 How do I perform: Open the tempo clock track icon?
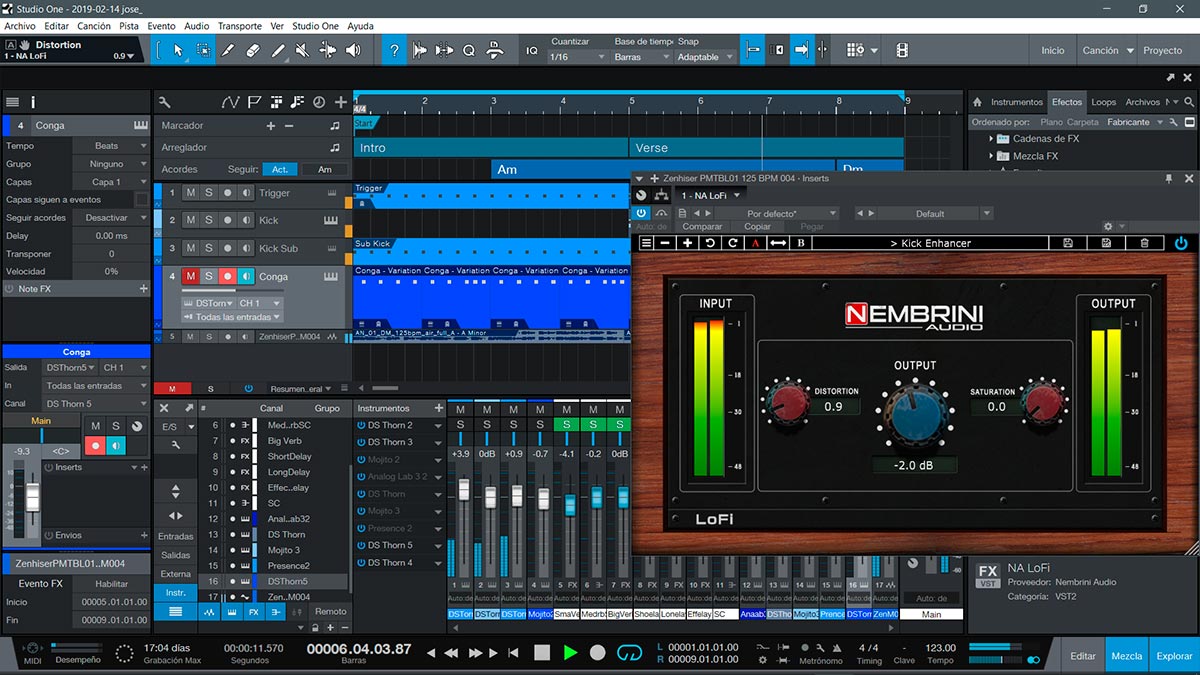point(319,102)
